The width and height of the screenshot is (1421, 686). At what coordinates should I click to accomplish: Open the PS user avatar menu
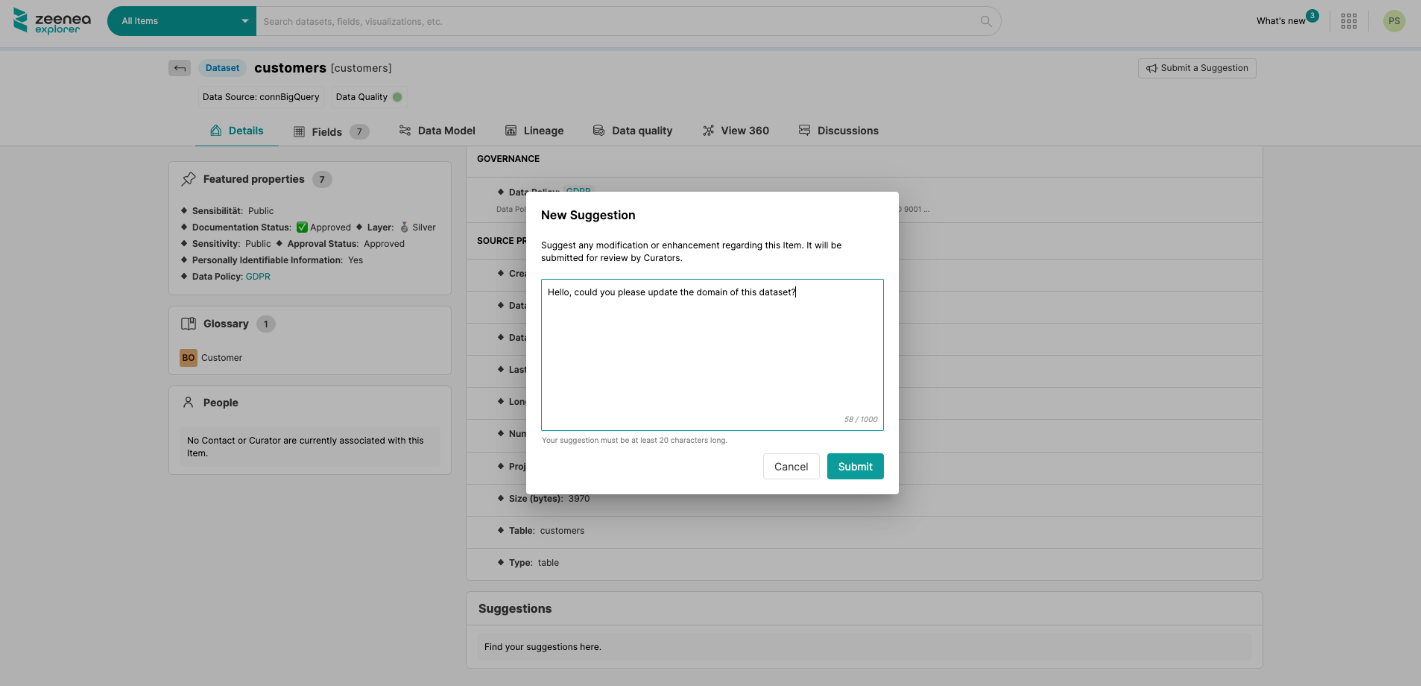pos(1394,21)
